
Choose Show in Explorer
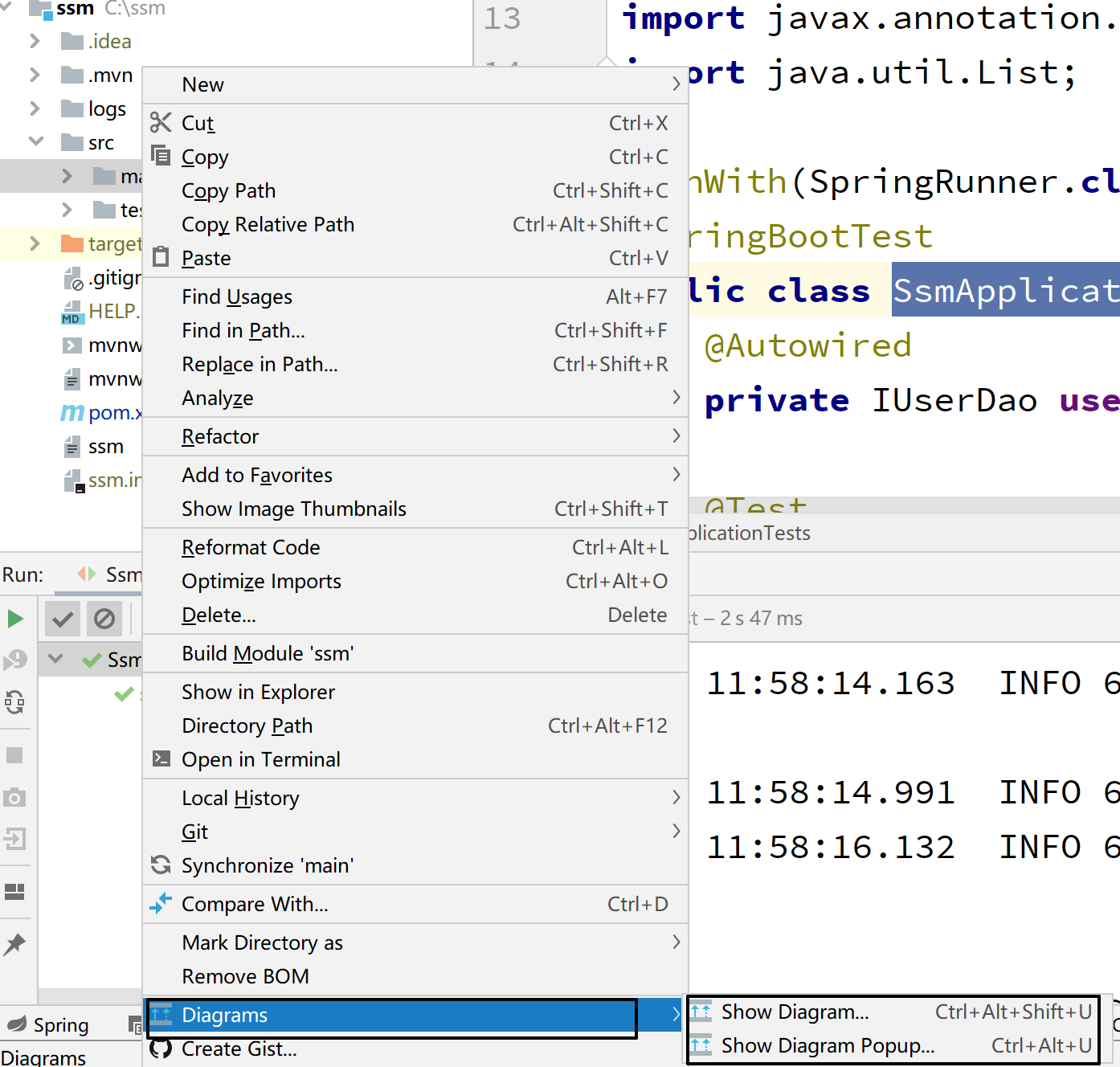(x=415, y=692)
